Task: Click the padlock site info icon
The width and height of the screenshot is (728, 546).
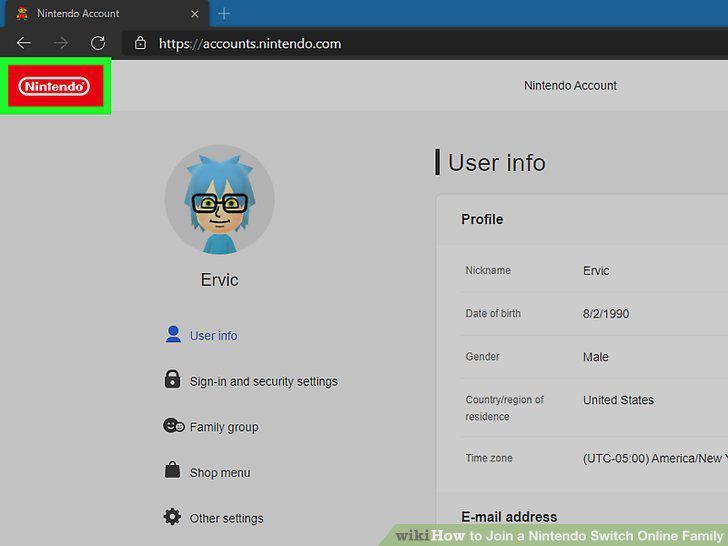Action: point(140,43)
